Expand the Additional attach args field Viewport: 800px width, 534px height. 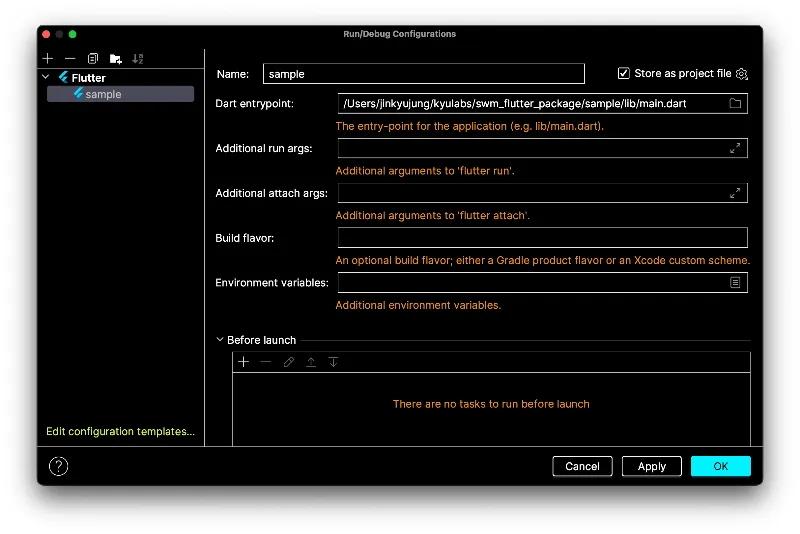pyautogui.click(x=735, y=193)
